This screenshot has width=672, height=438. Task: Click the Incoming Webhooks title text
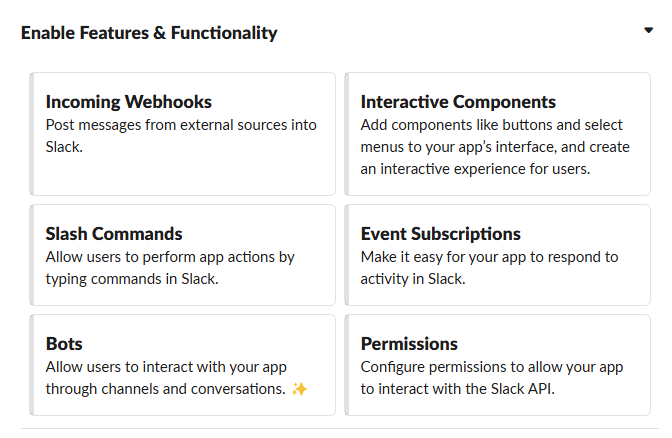click(129, 102)
